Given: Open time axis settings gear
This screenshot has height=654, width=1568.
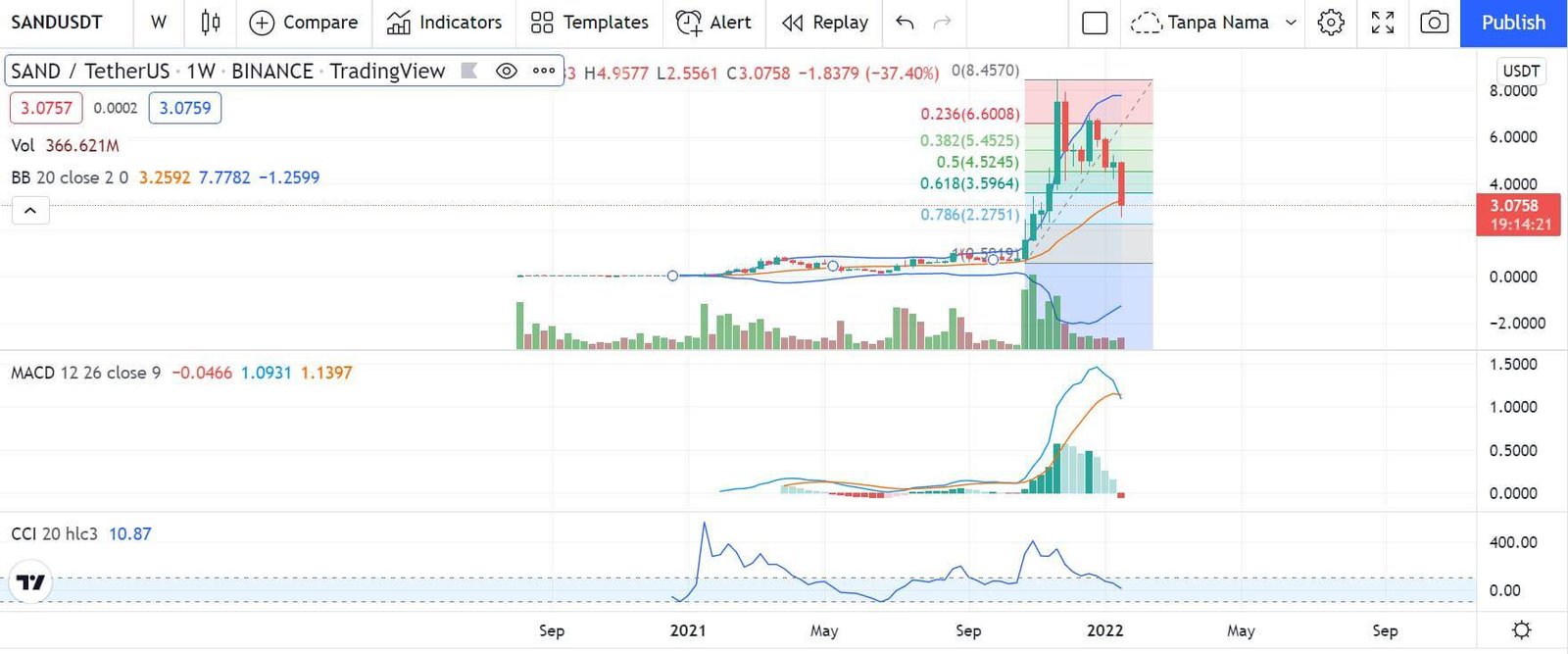Looking at the screenshot, I should point(1521,629).
